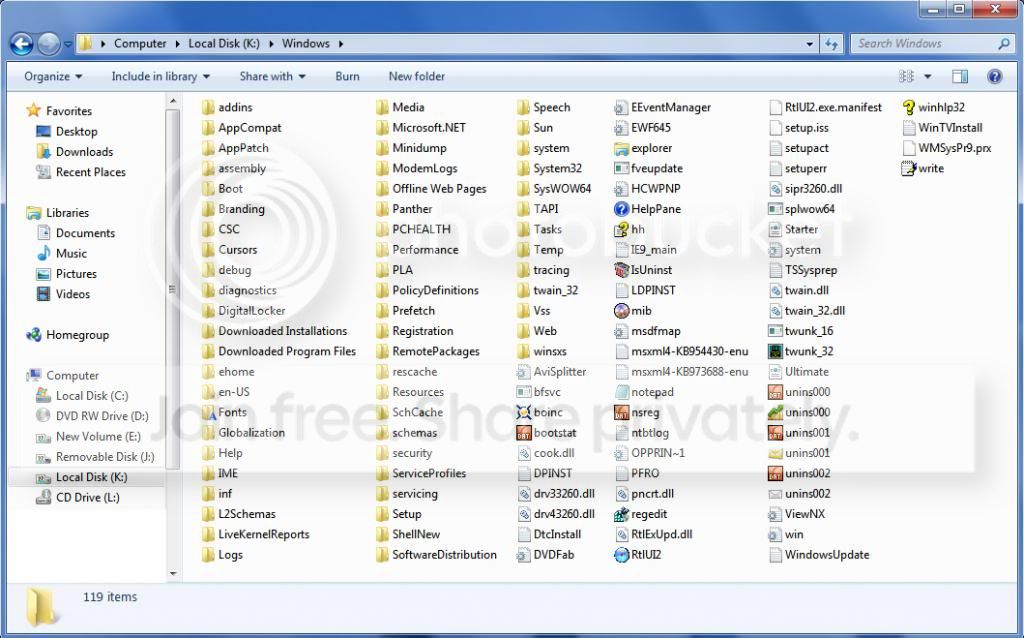Image resolution: width=1024 pixels, height=638 pixels.
Task: Select the regedit application icon
Action: point(621,514)
